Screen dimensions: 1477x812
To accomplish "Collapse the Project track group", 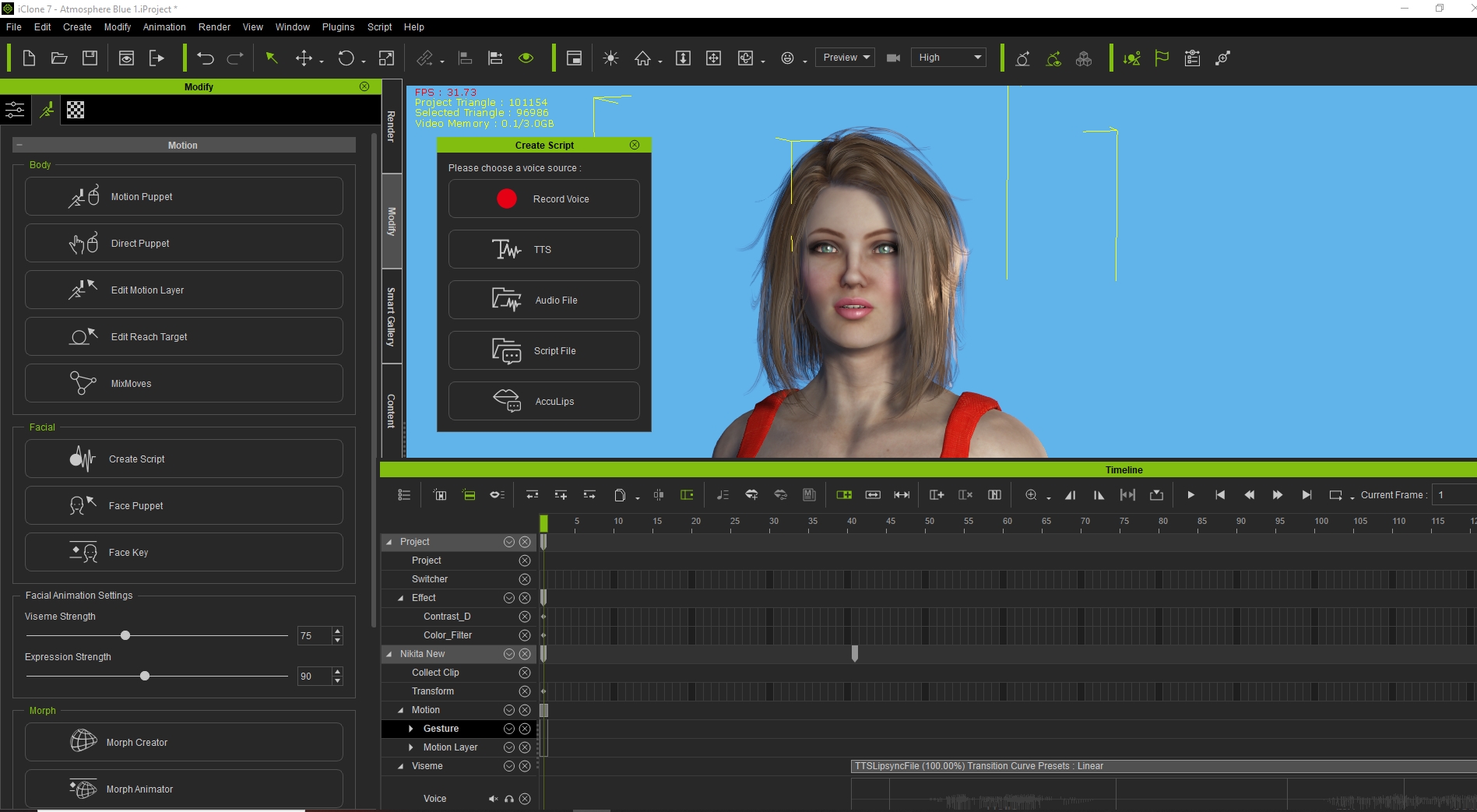I will coord(389,542).
